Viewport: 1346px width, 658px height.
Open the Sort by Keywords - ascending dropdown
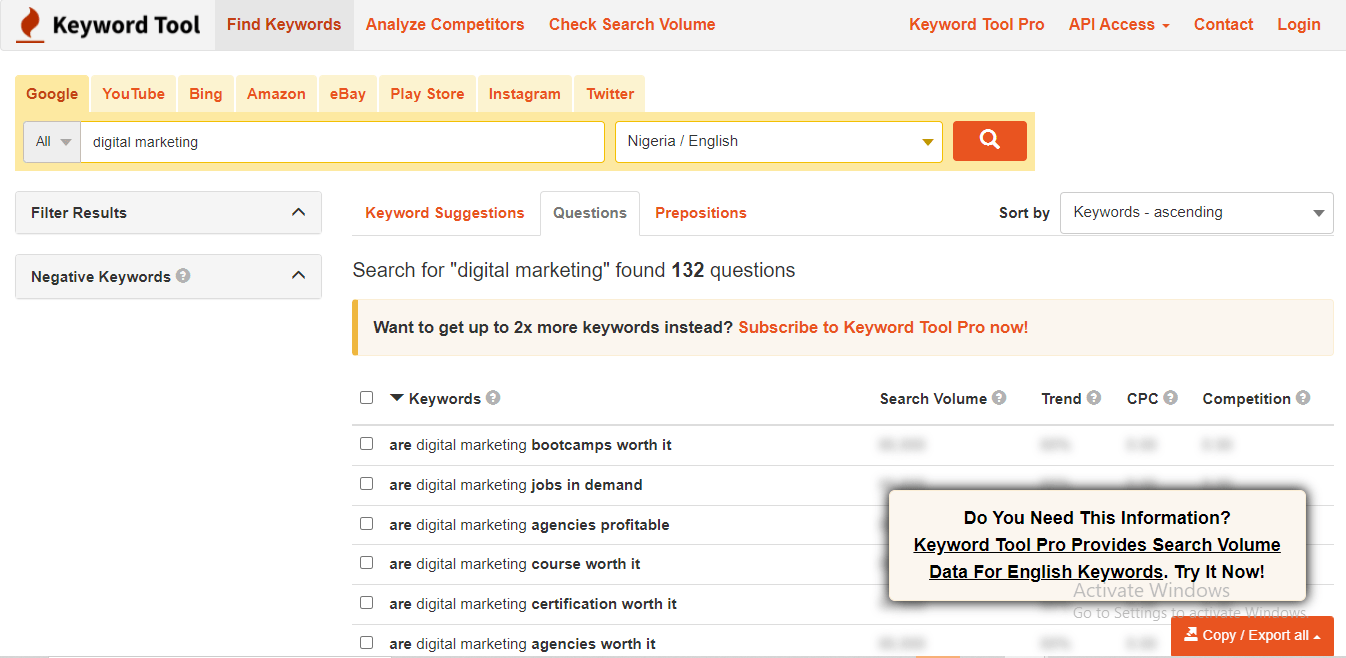[1196, 213]
